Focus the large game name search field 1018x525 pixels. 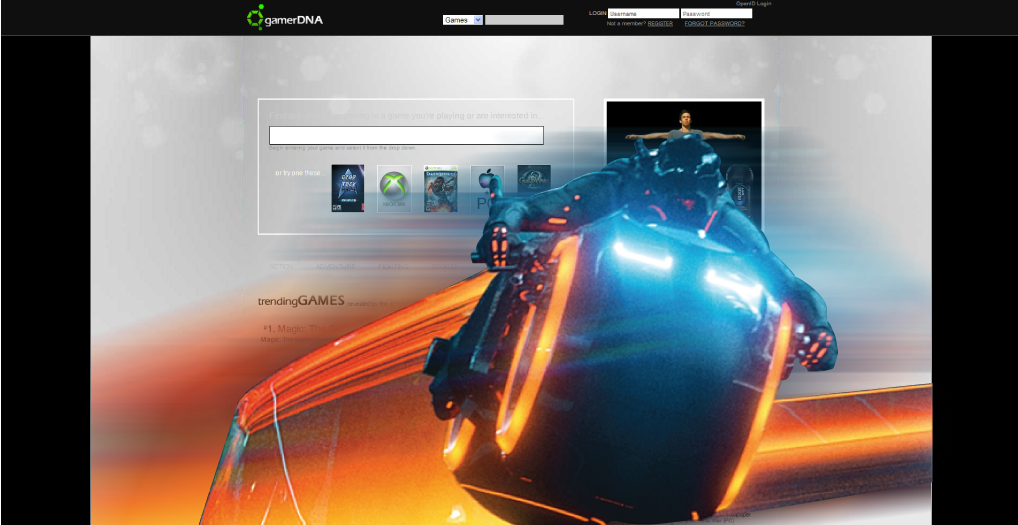click(406, 135)
